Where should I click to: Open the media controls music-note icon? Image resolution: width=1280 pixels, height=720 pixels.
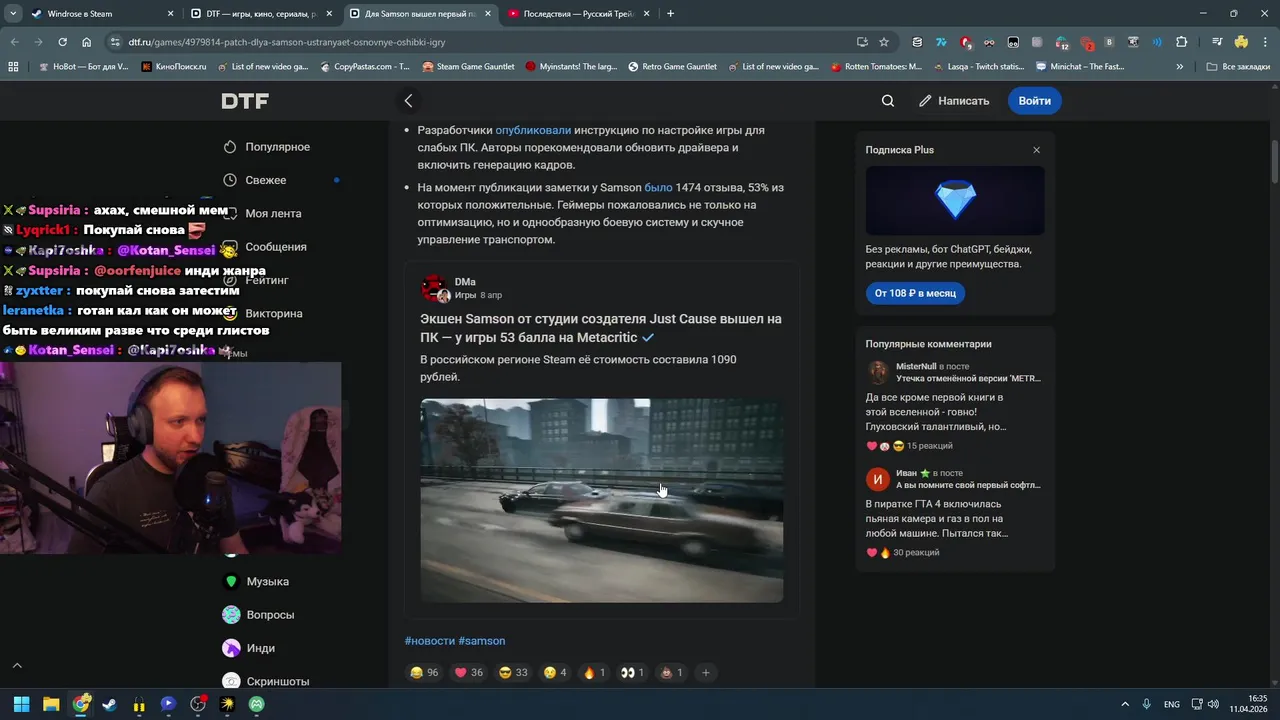(x=1217, y=42)
